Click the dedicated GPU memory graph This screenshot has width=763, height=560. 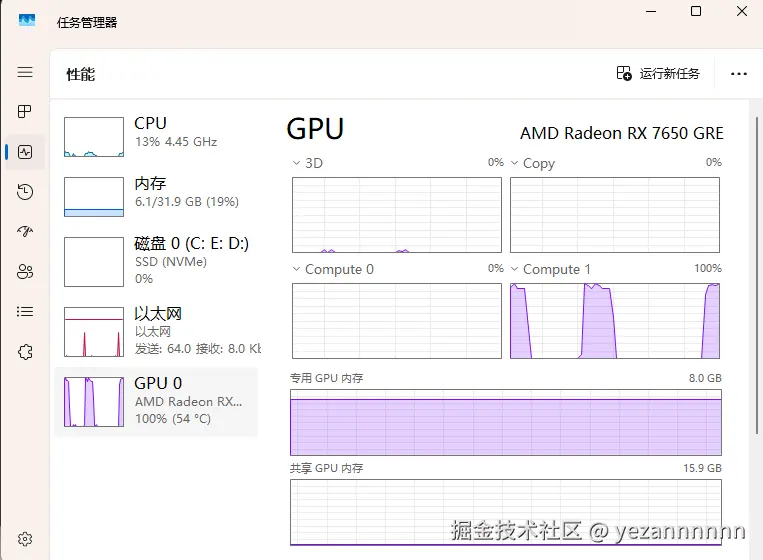point(505,422)
